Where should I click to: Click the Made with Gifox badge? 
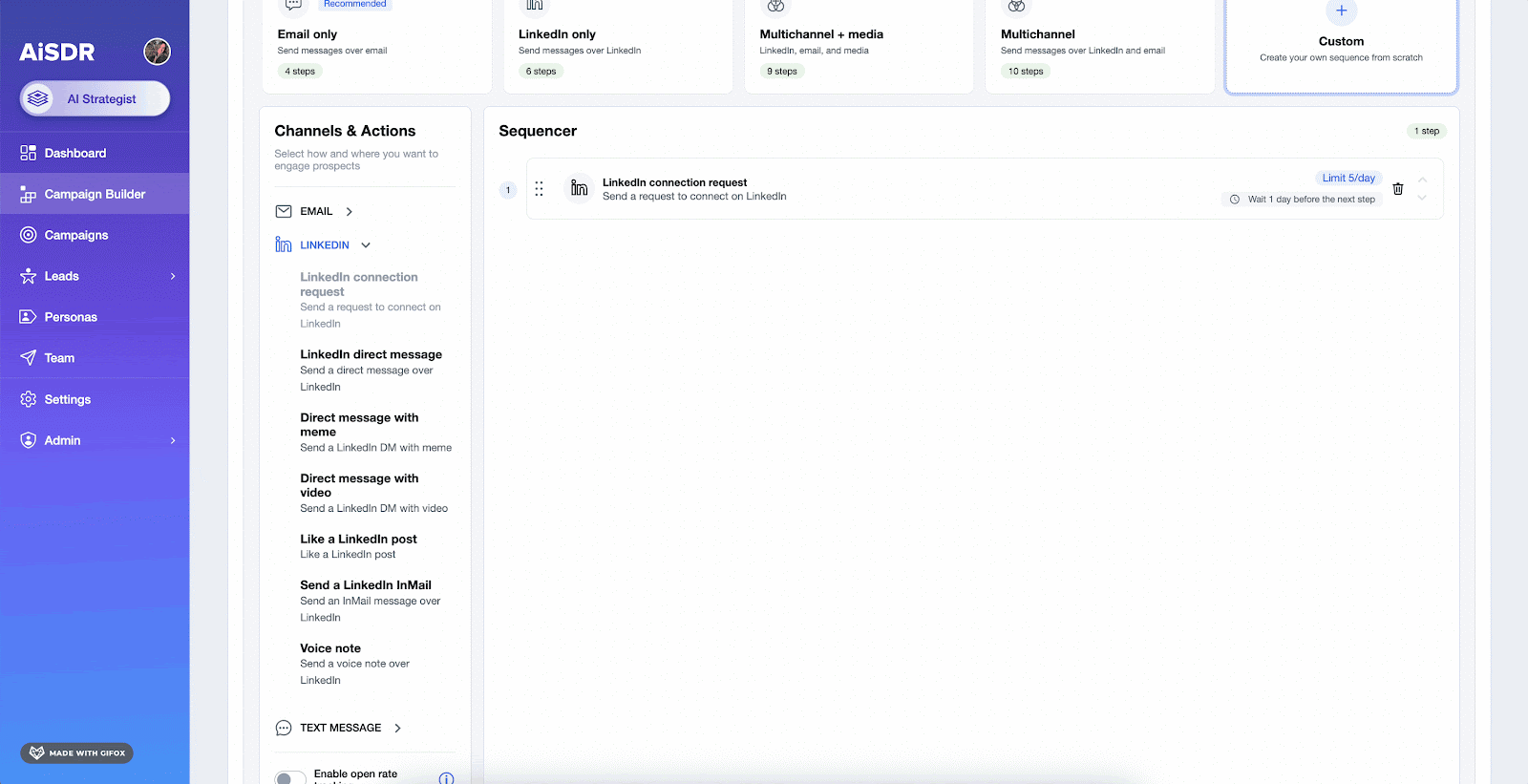pos(76,752)
